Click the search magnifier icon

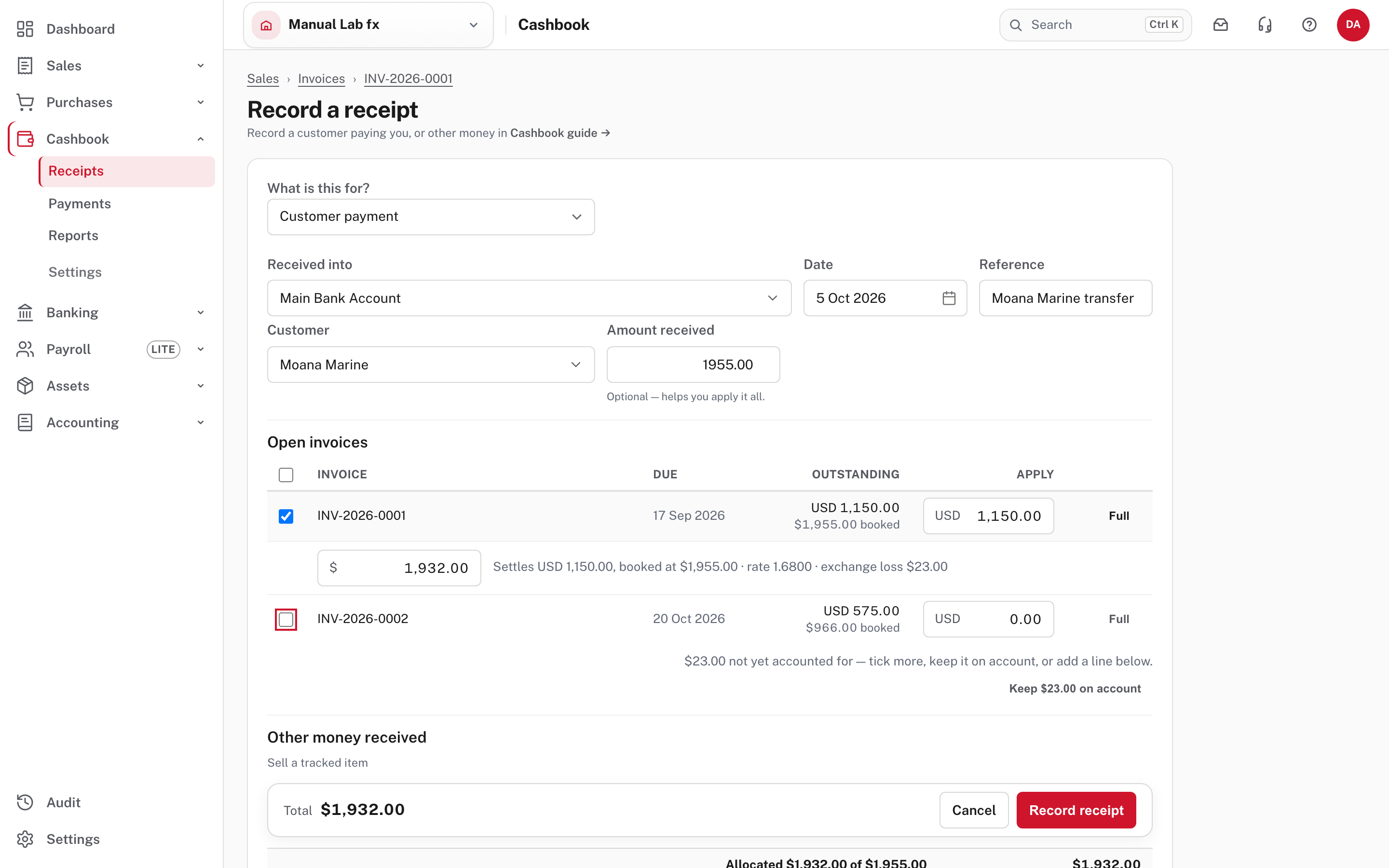(x=1015, y=25)
